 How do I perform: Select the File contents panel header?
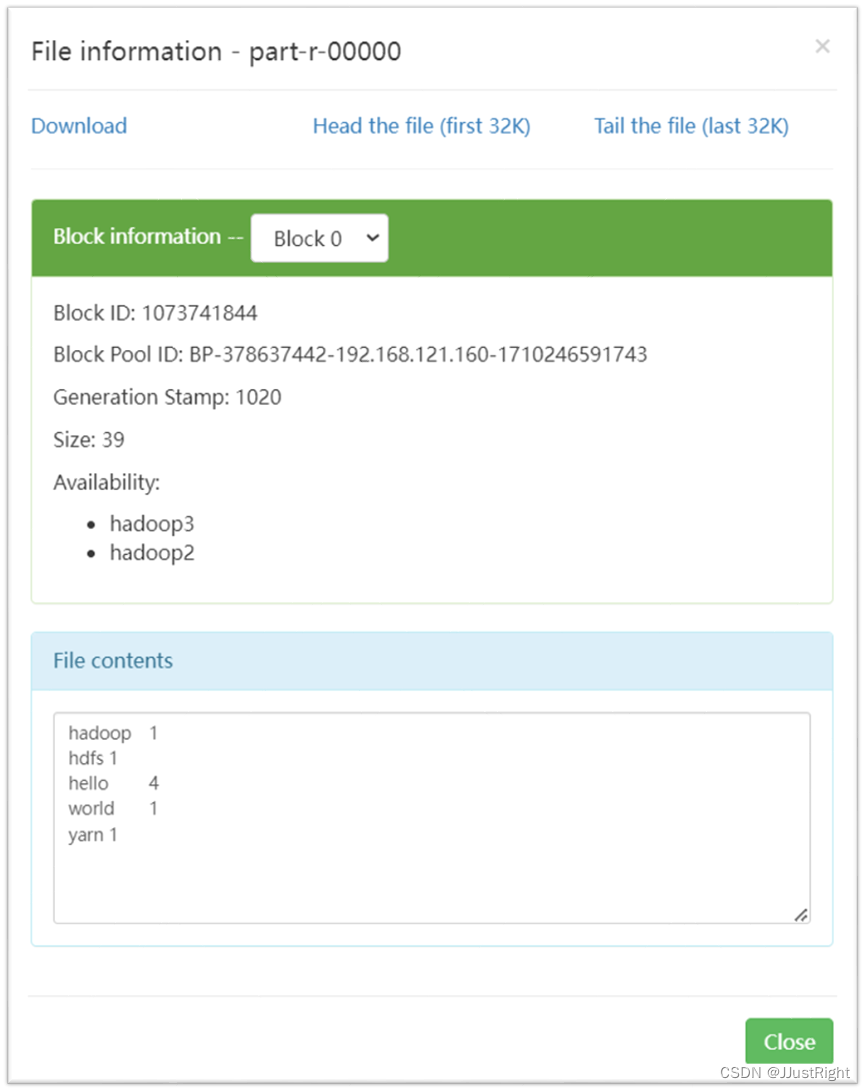coord(432,661)
